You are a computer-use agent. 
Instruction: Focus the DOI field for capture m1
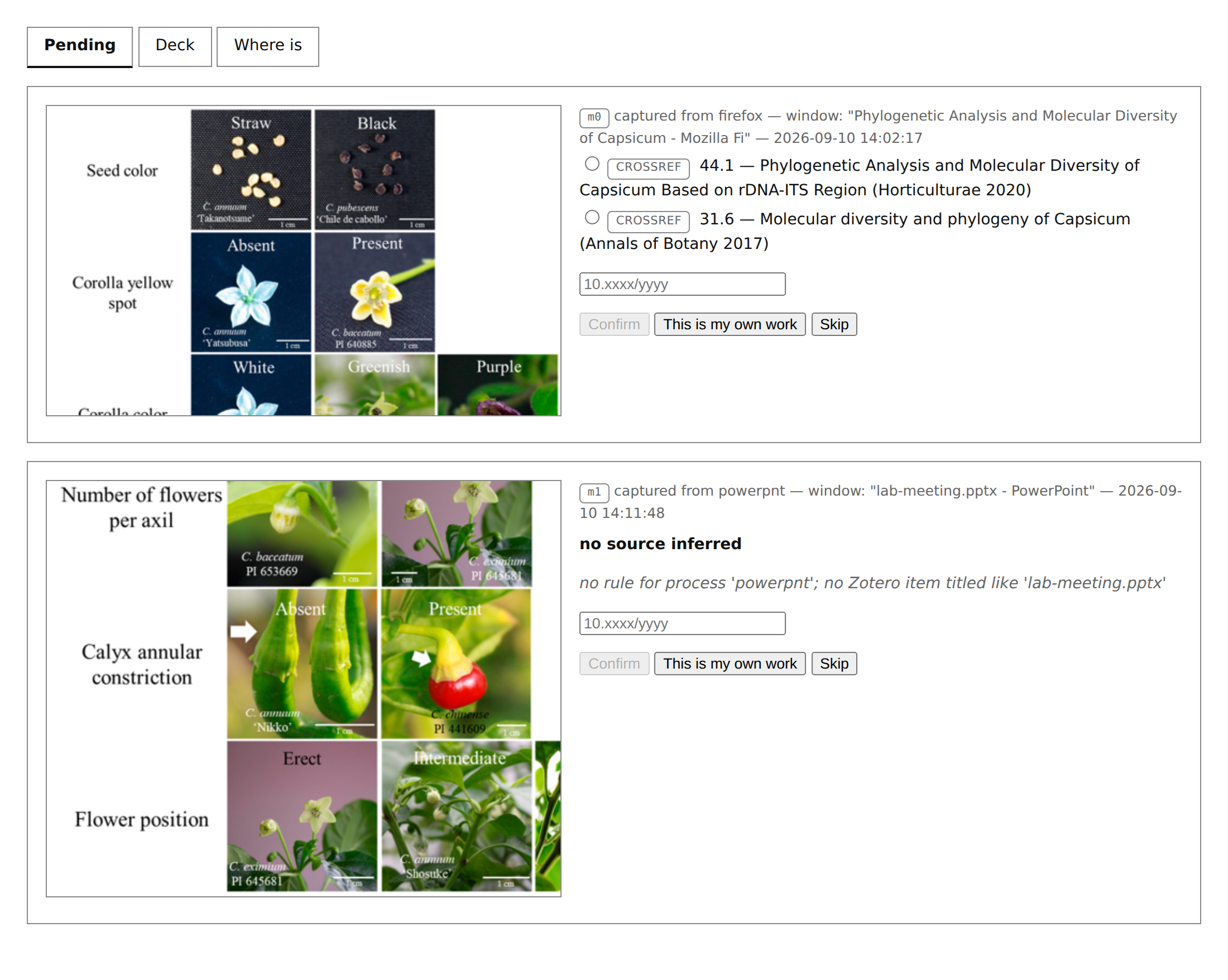point(682,623)
